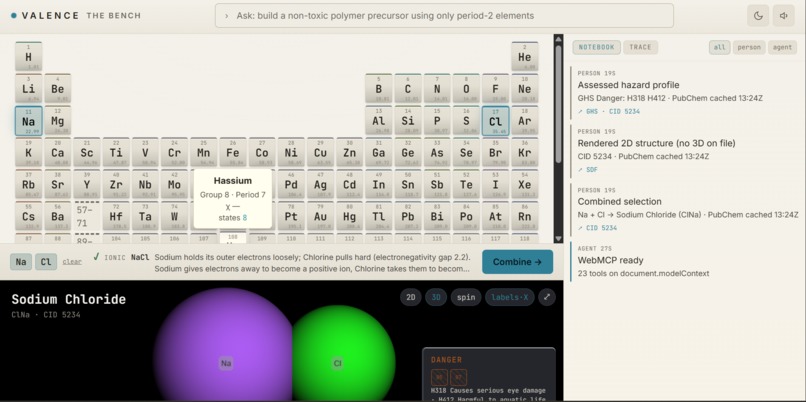Clear the selected elements
The width and height of the screenshot is (806, 402).
pos(72,262)
